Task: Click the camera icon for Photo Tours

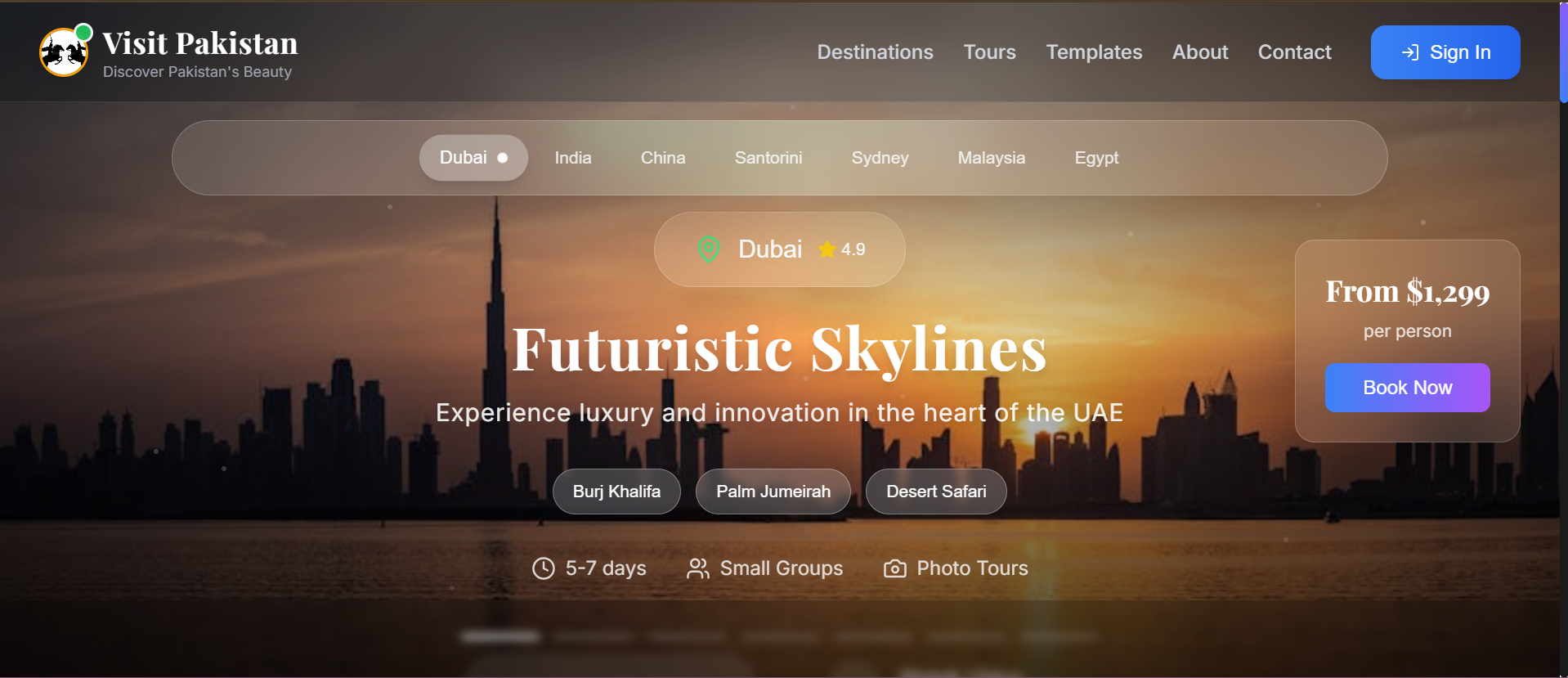Action: [895, 568]
